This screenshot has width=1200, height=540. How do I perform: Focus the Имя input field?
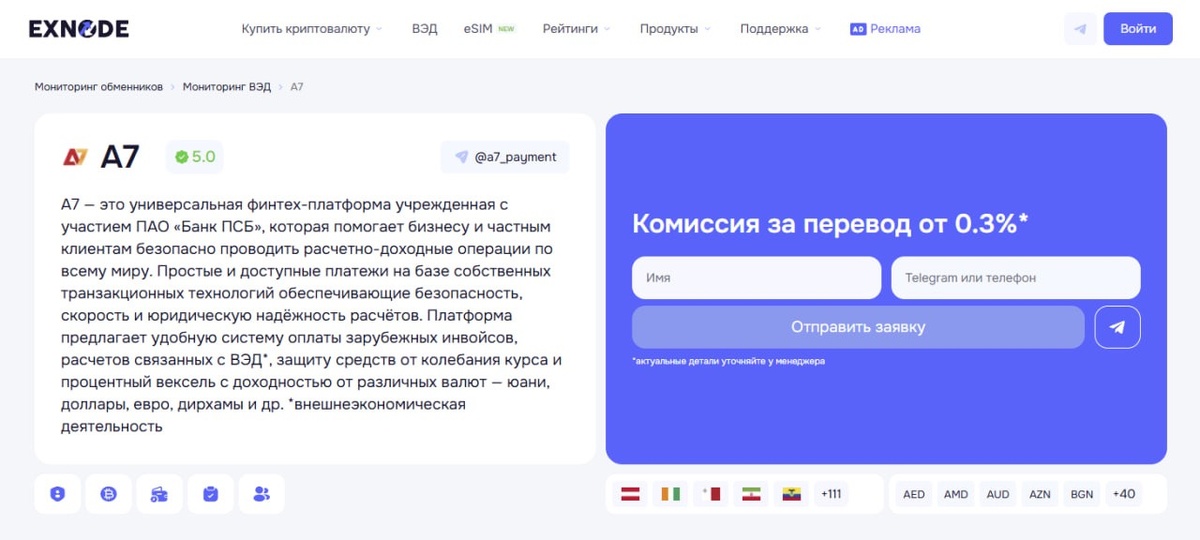[756, 278]
